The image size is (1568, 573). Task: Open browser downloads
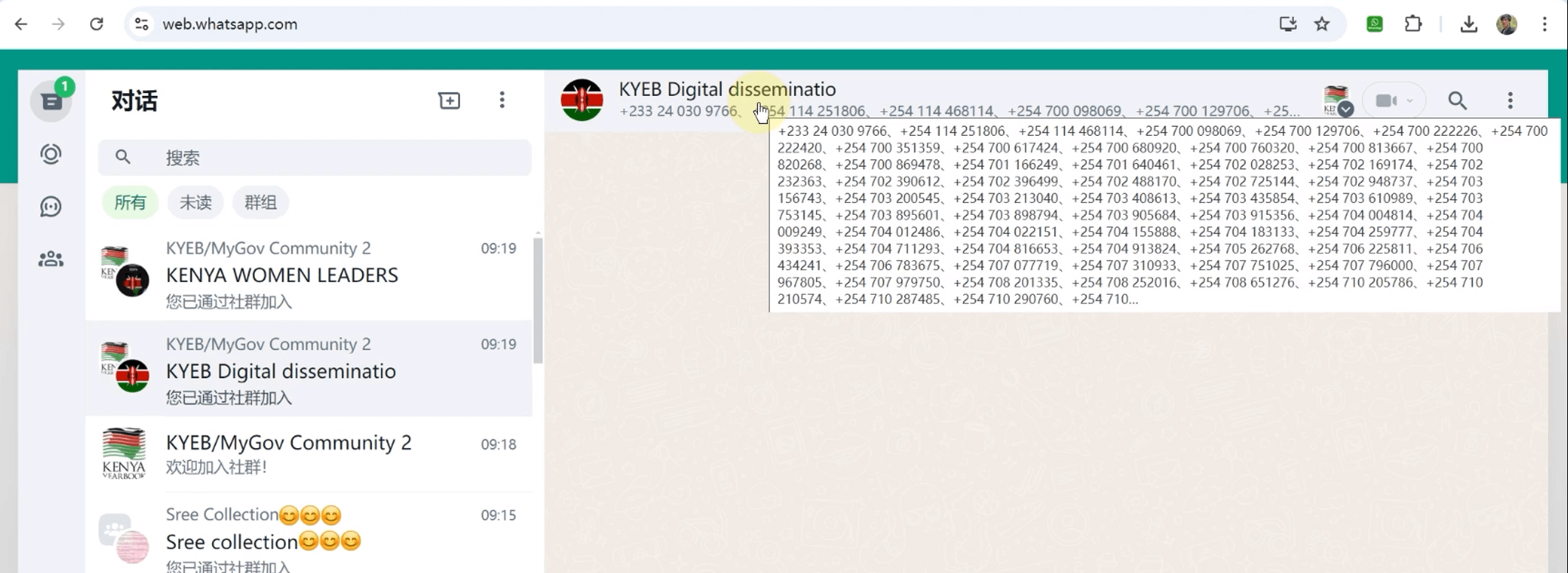1469,24
